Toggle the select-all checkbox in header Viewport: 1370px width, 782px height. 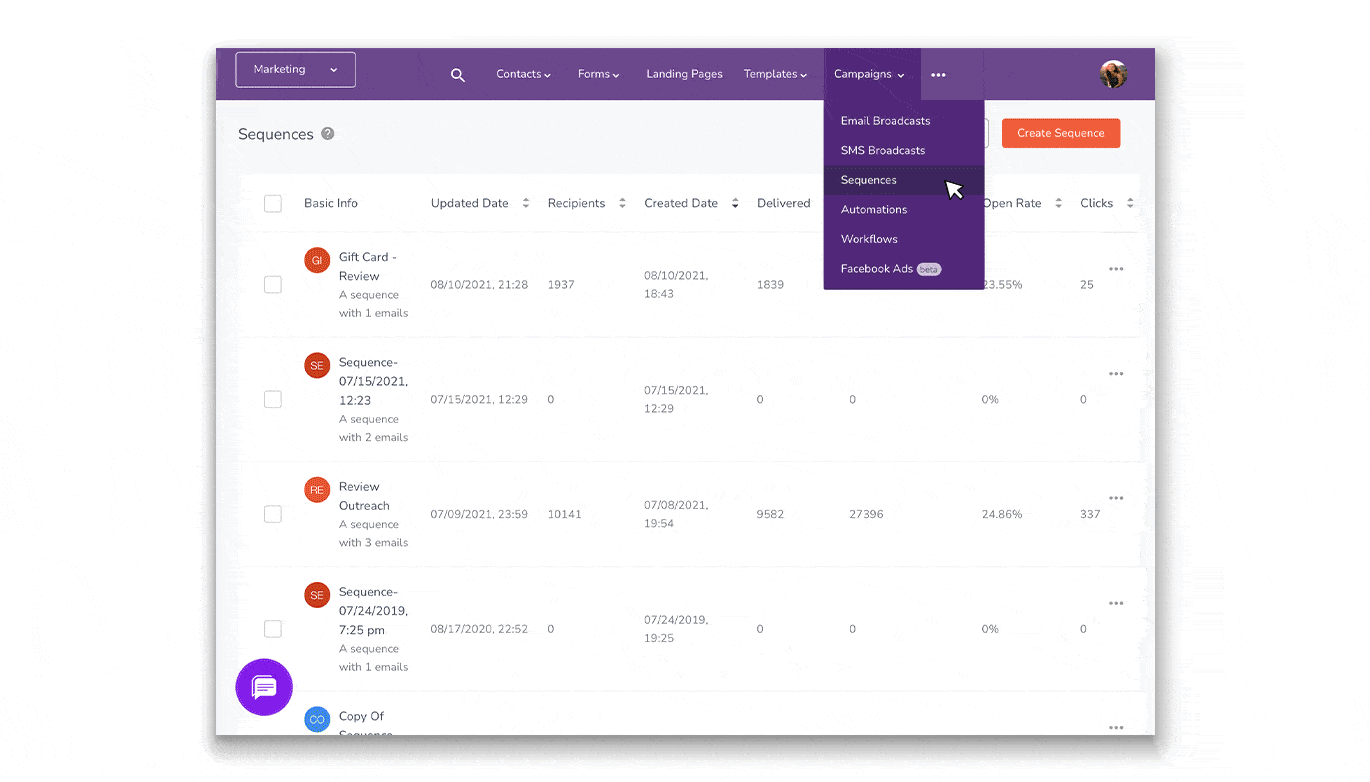click(273, 204)
